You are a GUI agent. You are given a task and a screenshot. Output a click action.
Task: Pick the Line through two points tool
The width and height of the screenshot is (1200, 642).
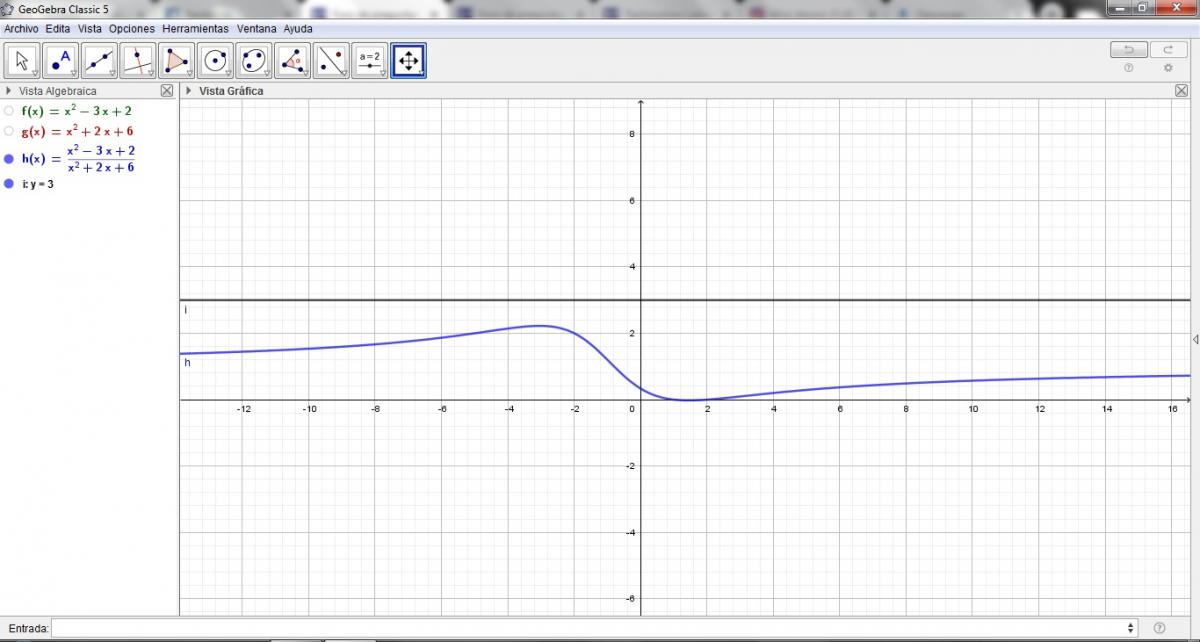(x=99, y=61)
